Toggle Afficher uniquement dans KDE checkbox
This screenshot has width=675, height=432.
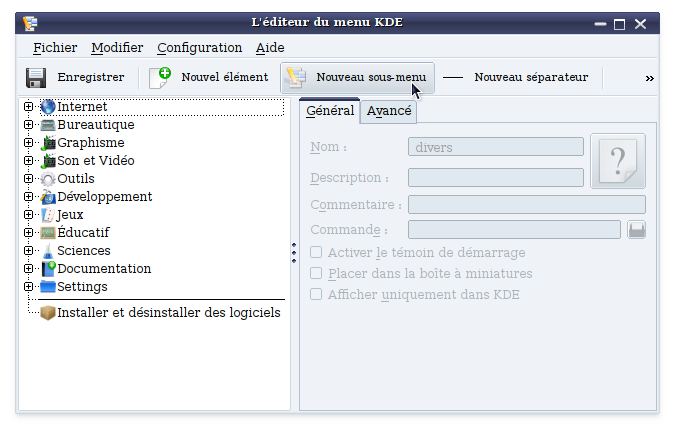[316, 294]
